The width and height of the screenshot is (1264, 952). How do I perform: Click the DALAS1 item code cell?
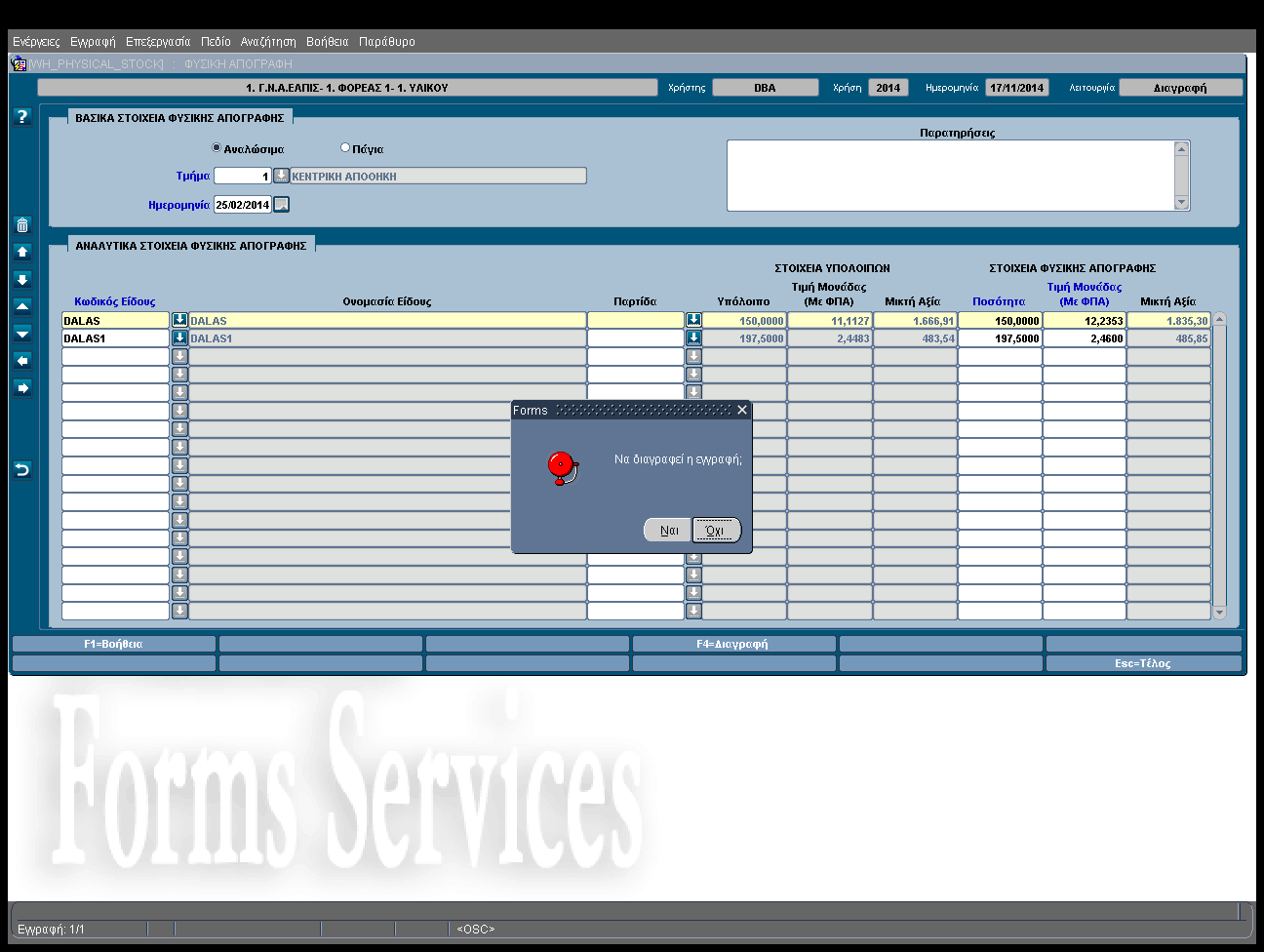tap(115, 338)
